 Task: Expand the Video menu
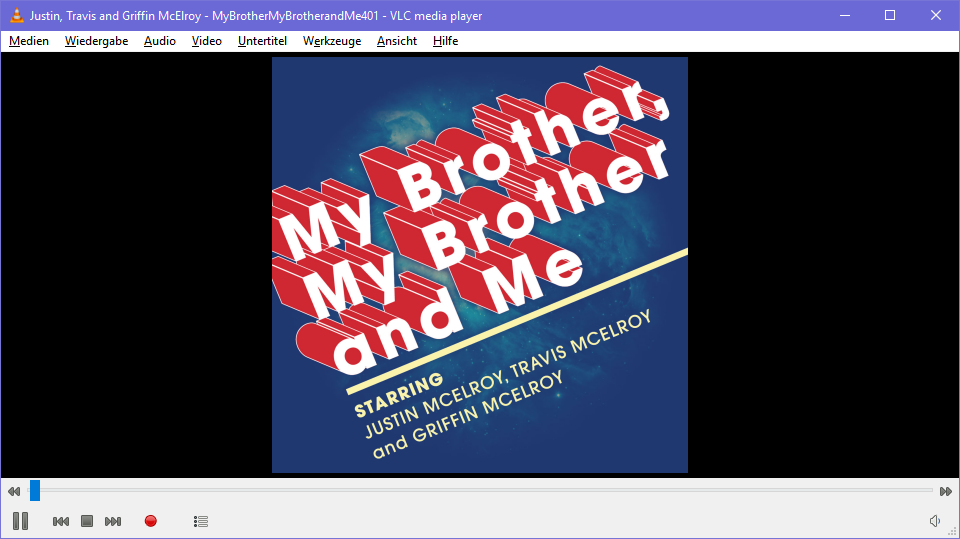pos(206,41)
